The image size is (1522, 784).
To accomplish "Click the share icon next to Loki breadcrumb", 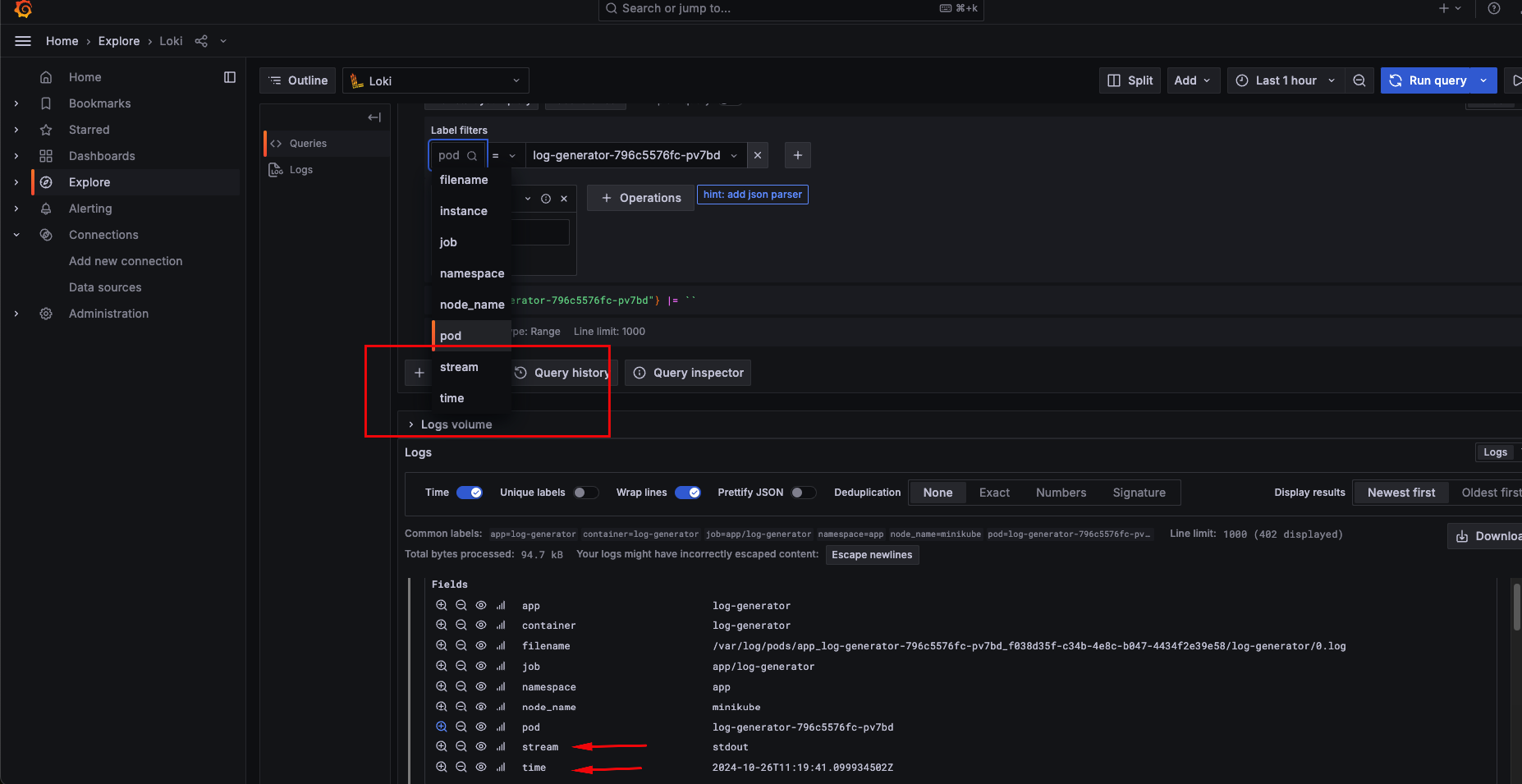I will (x=201, y=41).
